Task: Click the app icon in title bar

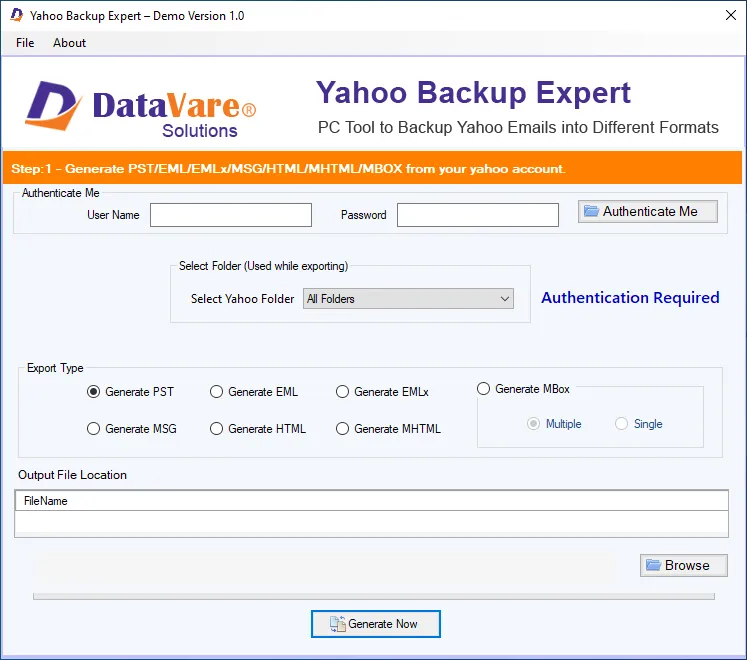Action: tap(17, 15)
